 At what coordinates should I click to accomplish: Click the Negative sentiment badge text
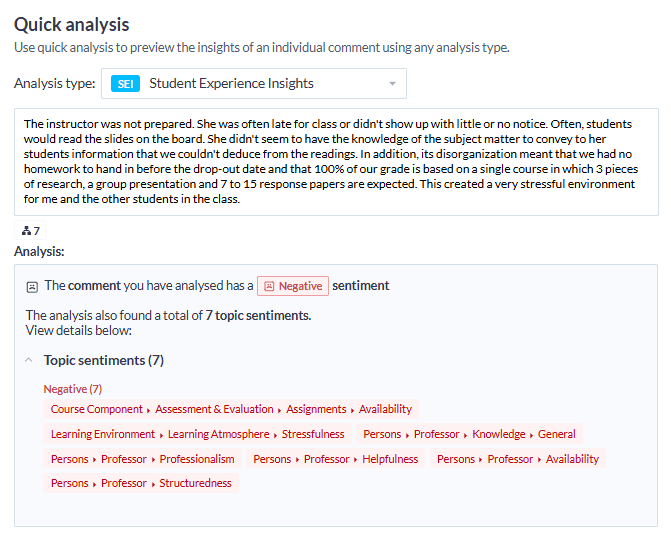(300, 286)
